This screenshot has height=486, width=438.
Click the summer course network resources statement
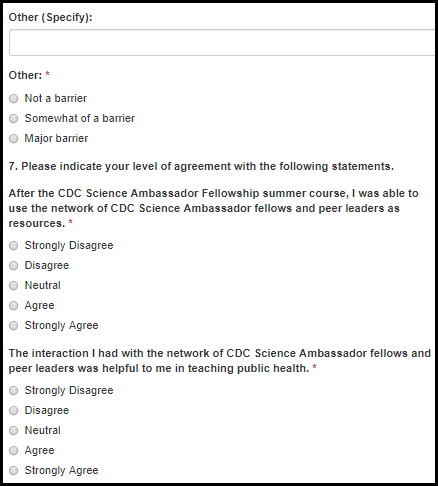click(213, 208)
